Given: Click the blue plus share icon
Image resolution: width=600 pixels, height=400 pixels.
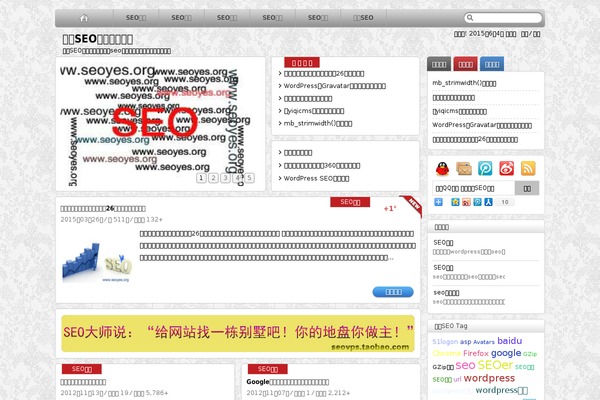Looking at the screenshot, I should coord(439,202).
